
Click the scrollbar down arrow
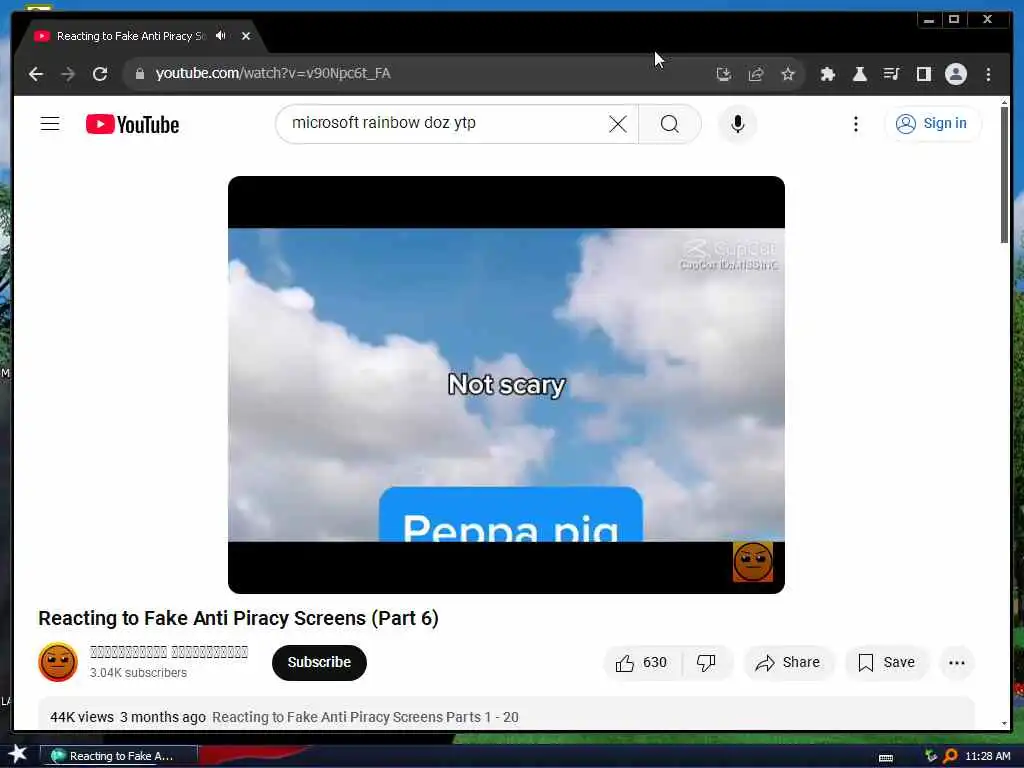(1004, 724)
